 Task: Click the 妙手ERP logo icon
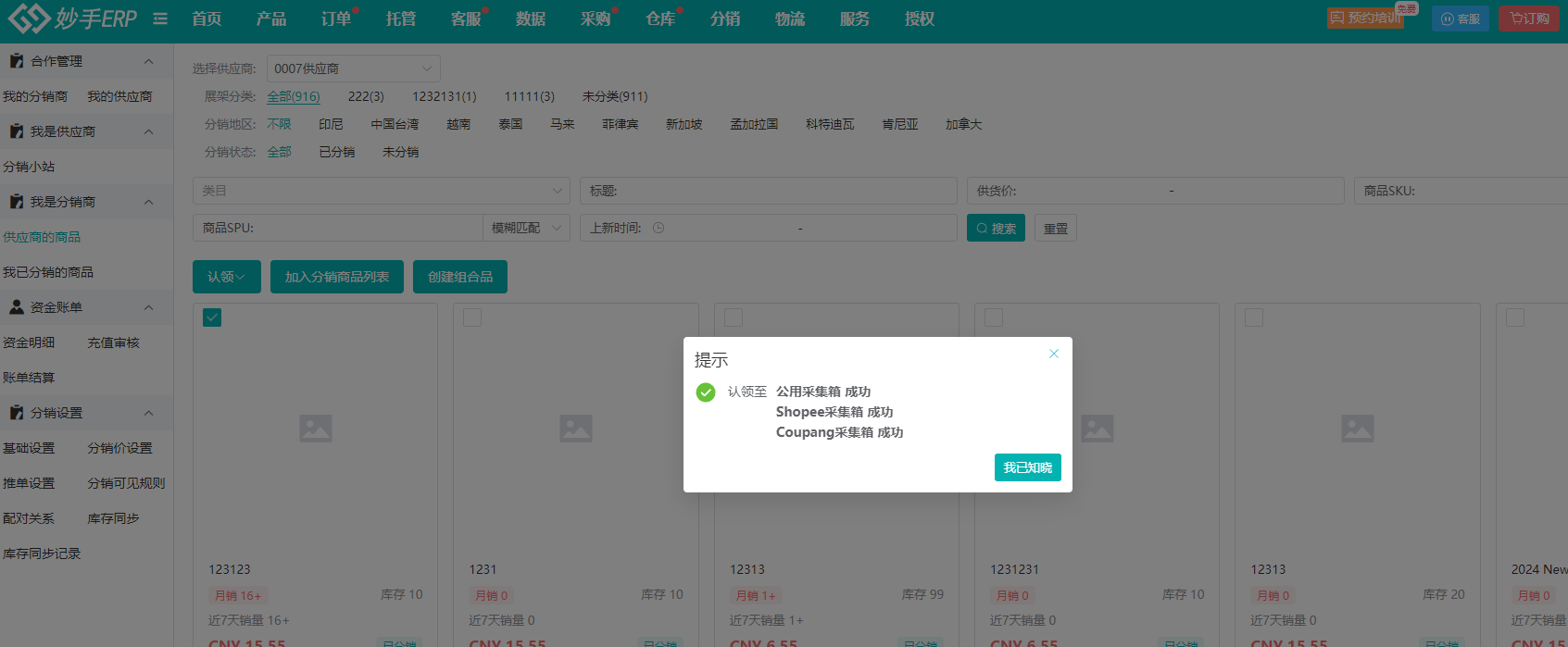pos(29,18)
